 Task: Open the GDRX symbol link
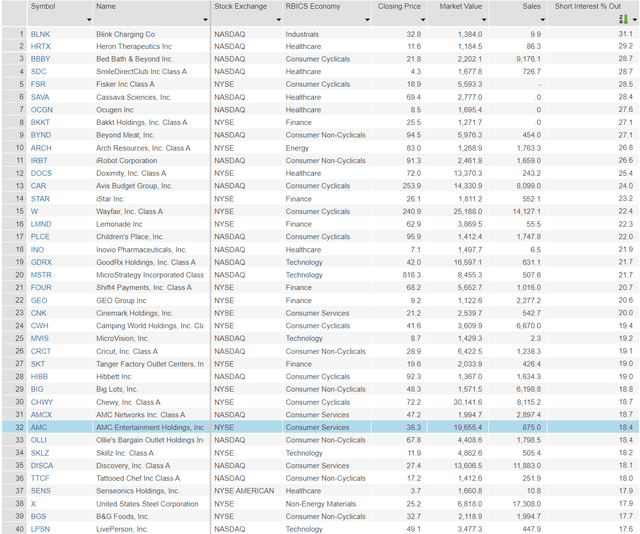[41, 262]
